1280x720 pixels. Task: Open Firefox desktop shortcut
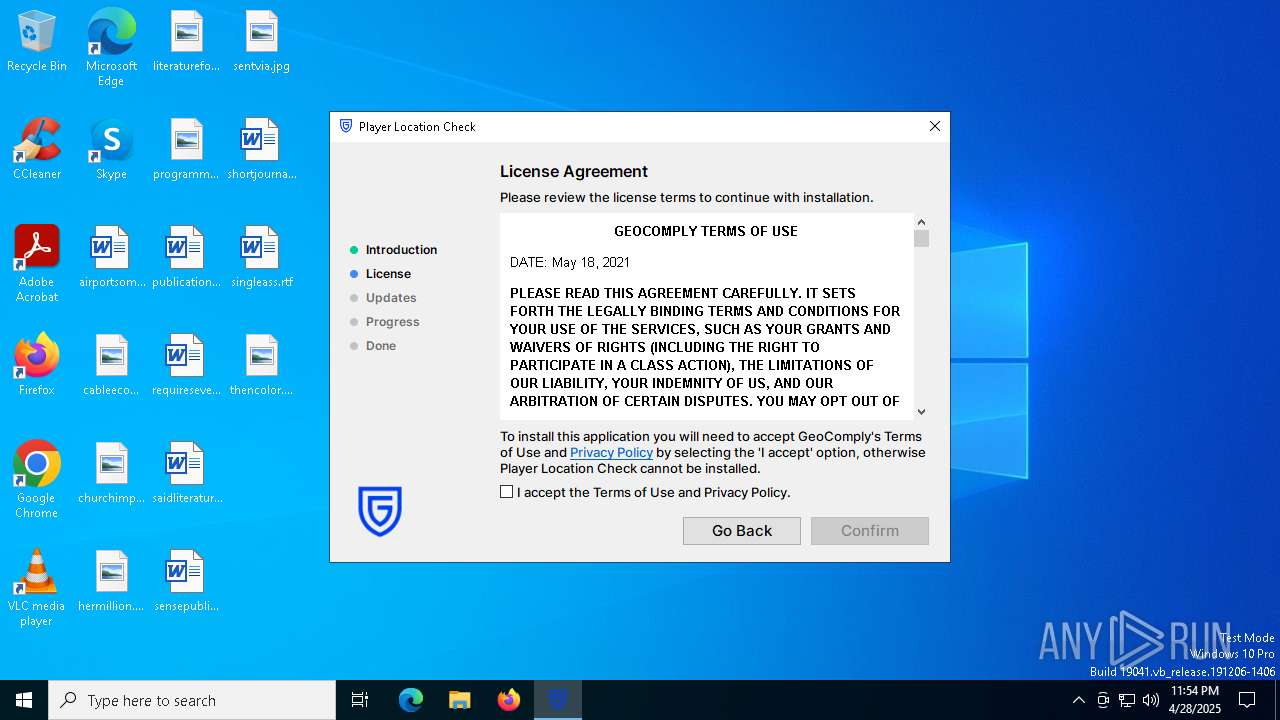(x=37, y=366)
